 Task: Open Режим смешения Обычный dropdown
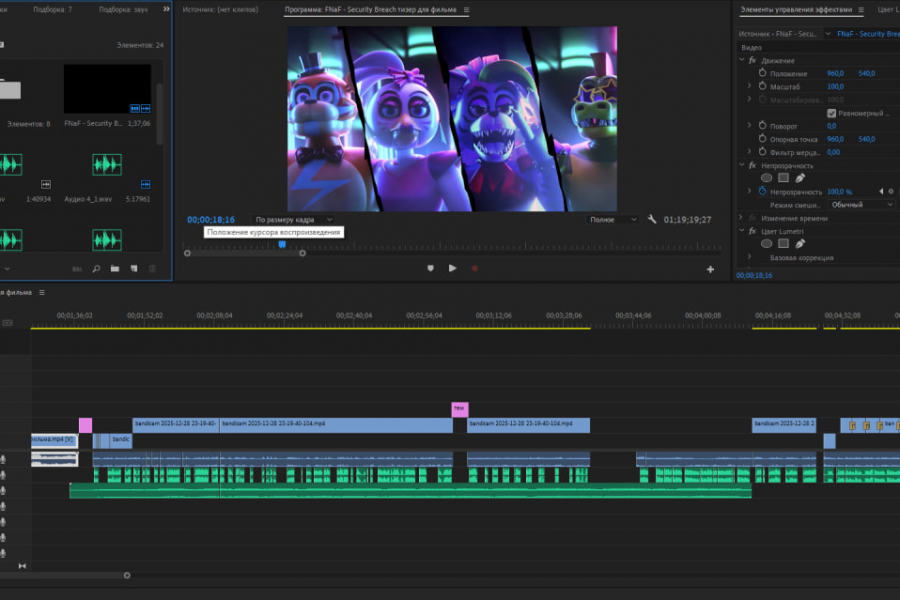[x=861, y=204]
